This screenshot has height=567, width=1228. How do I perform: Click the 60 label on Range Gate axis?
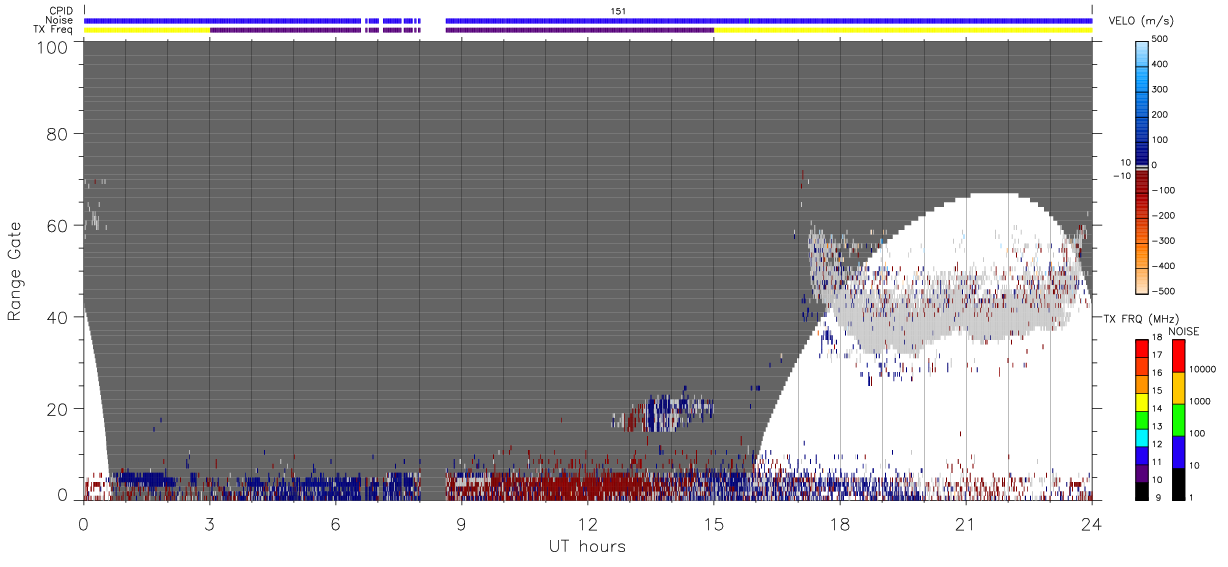coord(58,225)
